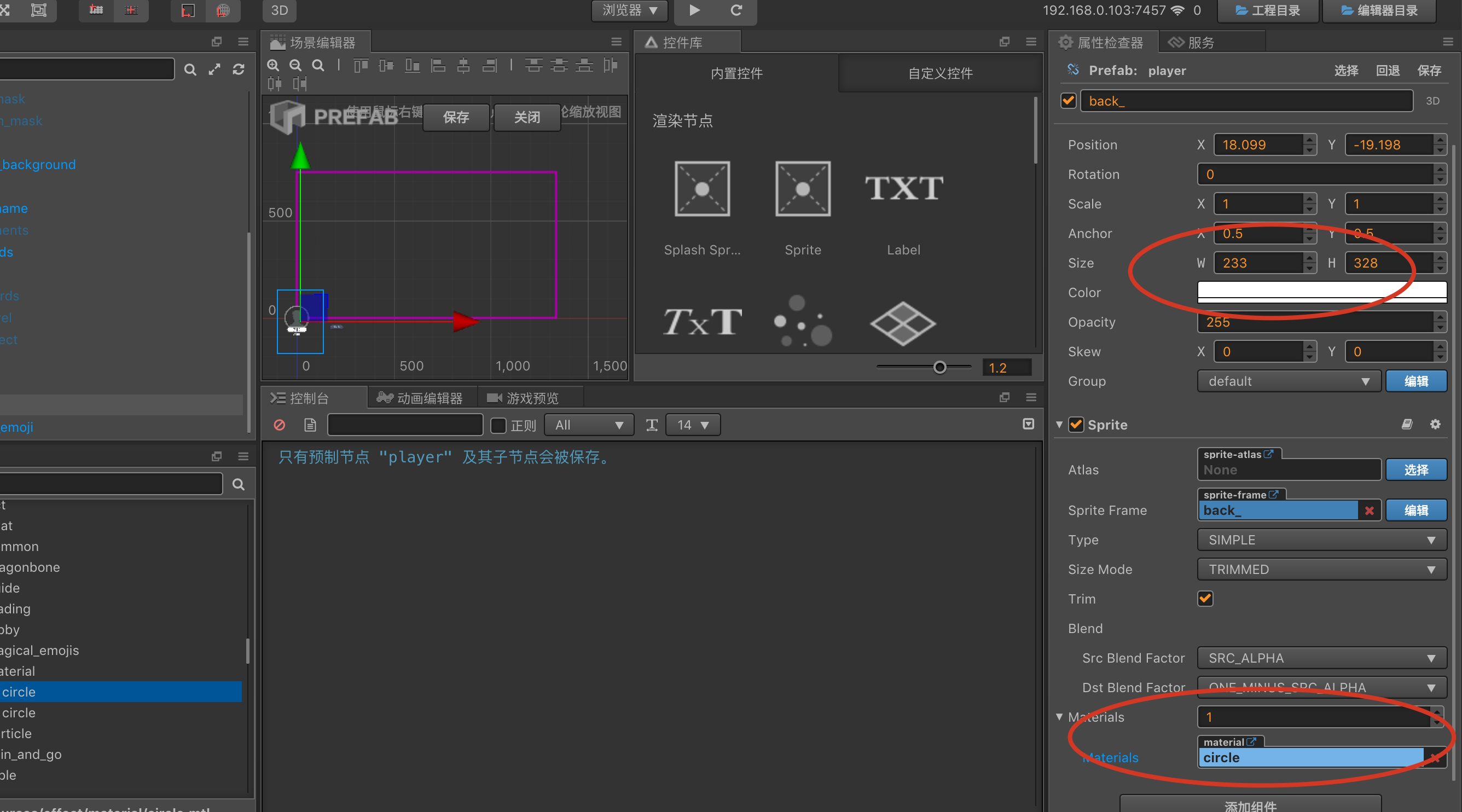Viewport: 1462px width, 812px height.
Task: Click the refresh preview icon
Action: click(x=736, y=10)
